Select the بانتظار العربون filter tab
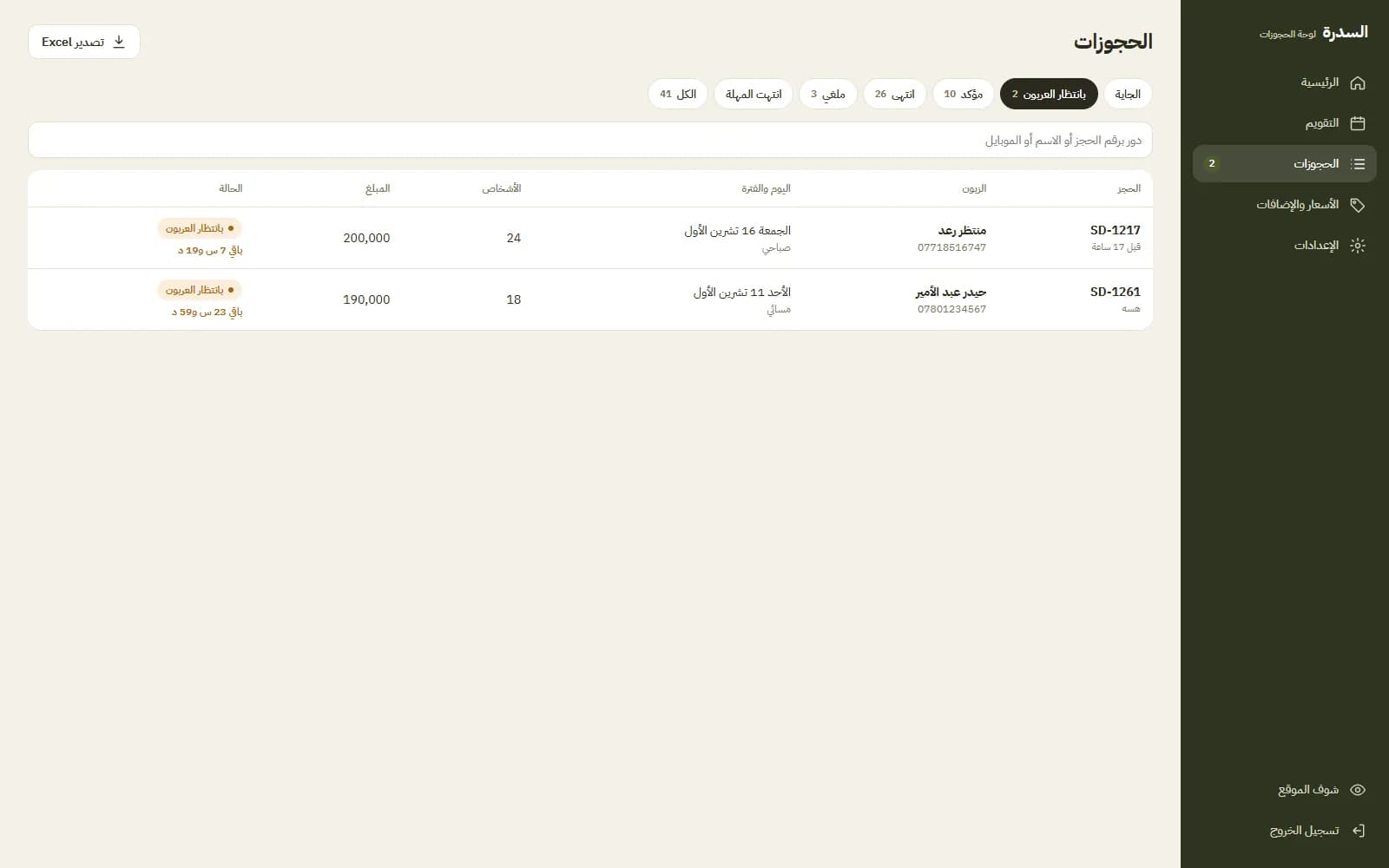Screen dimensions: 1389x868 [x=1049, y=94]
